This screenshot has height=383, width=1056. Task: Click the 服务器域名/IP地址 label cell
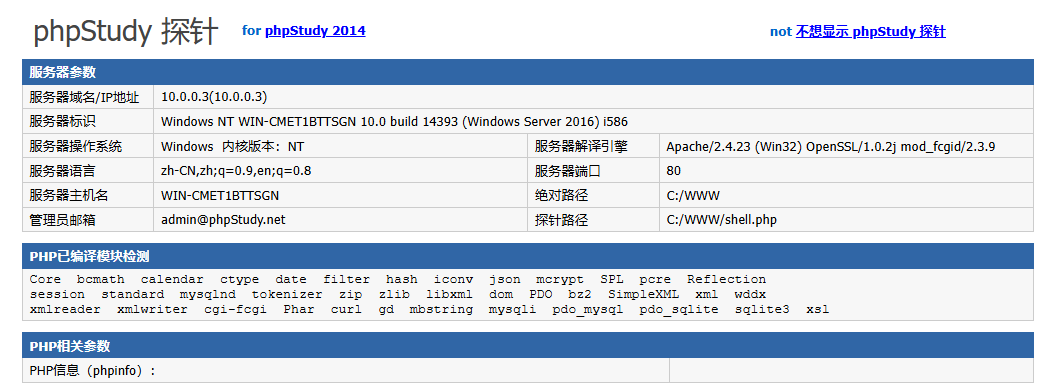click(88, 97)
